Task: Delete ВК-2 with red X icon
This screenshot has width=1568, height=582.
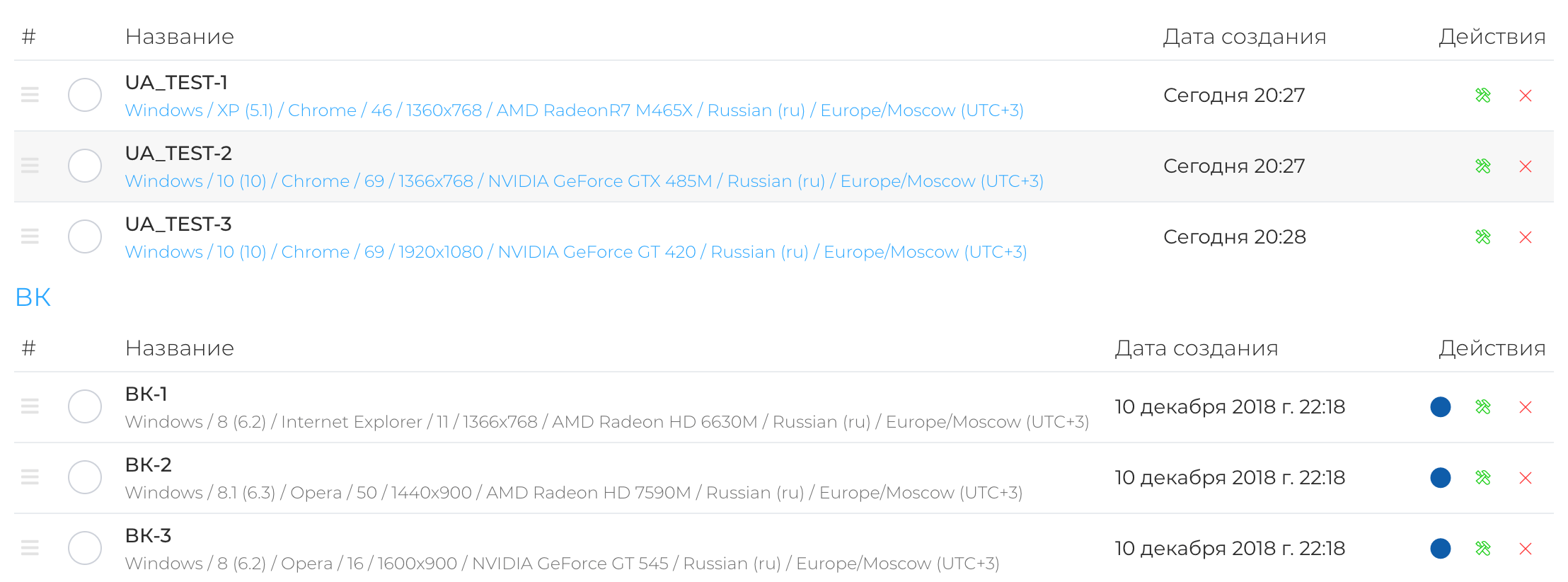Action: point(1526,478)
